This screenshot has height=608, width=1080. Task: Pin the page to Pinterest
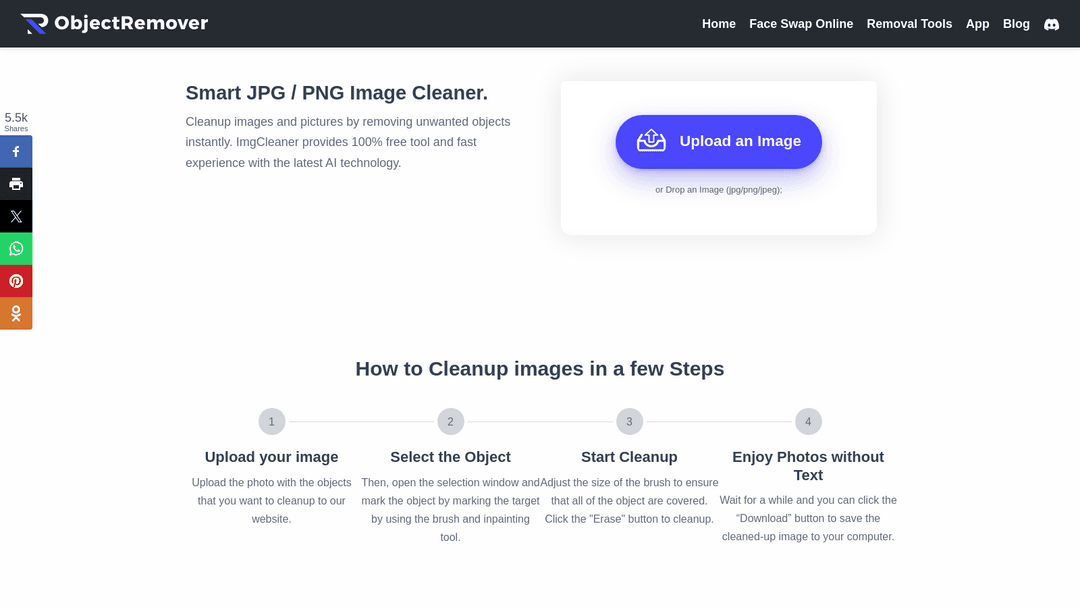point(16,281)
